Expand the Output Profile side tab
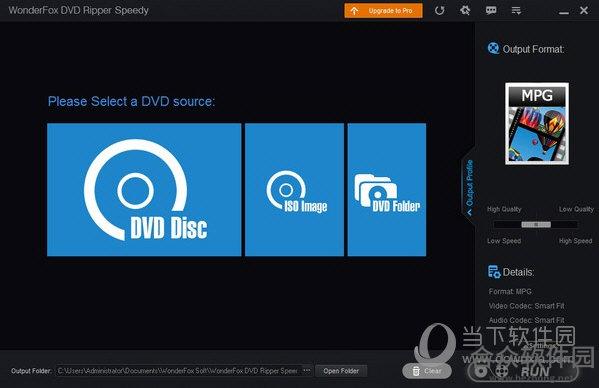This screenshot has width=599, height=388. (469, 187)
